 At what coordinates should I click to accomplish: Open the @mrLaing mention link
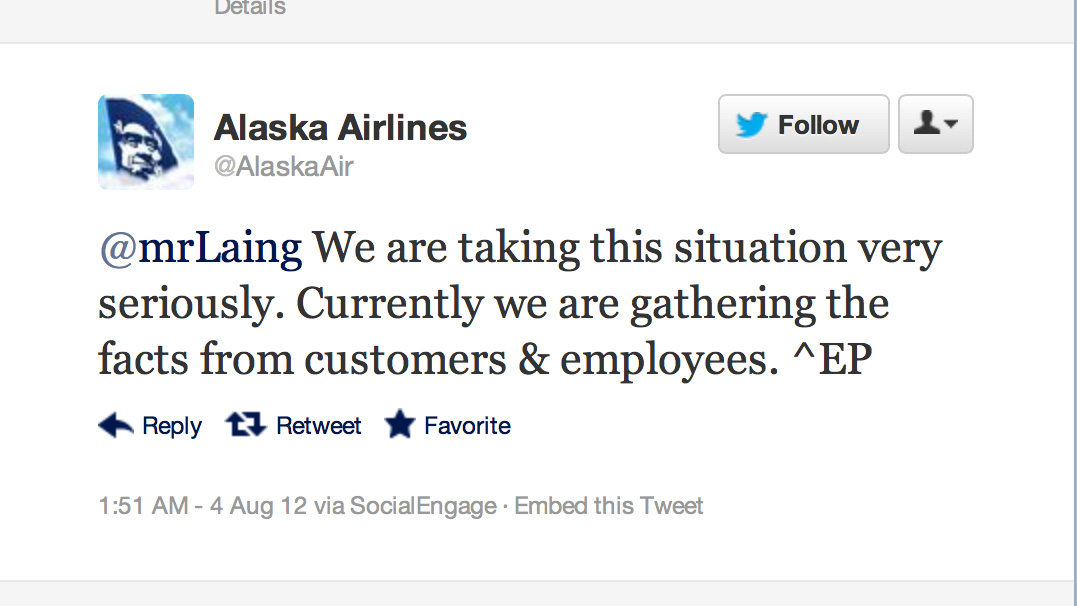(x=200, y=247)
